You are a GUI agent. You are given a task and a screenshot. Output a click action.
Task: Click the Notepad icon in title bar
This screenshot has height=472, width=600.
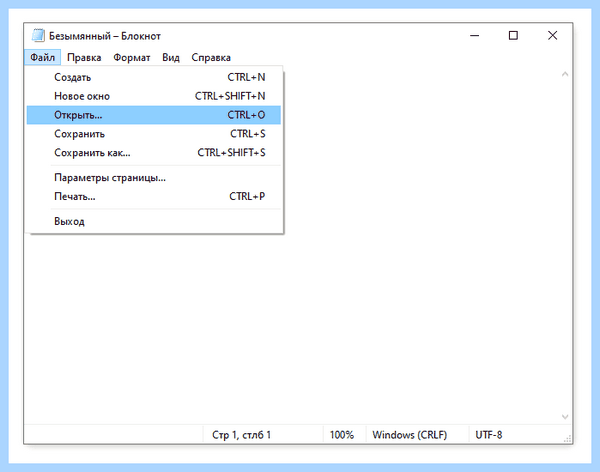click(38, 35)
